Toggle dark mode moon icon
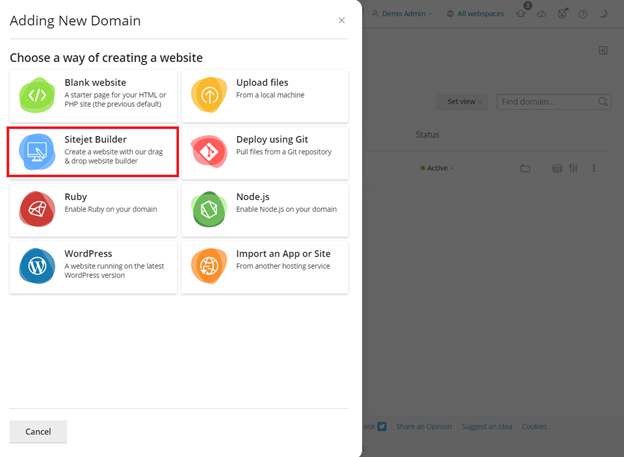This screenshot has width=624, height=457. tap(603, 14)
